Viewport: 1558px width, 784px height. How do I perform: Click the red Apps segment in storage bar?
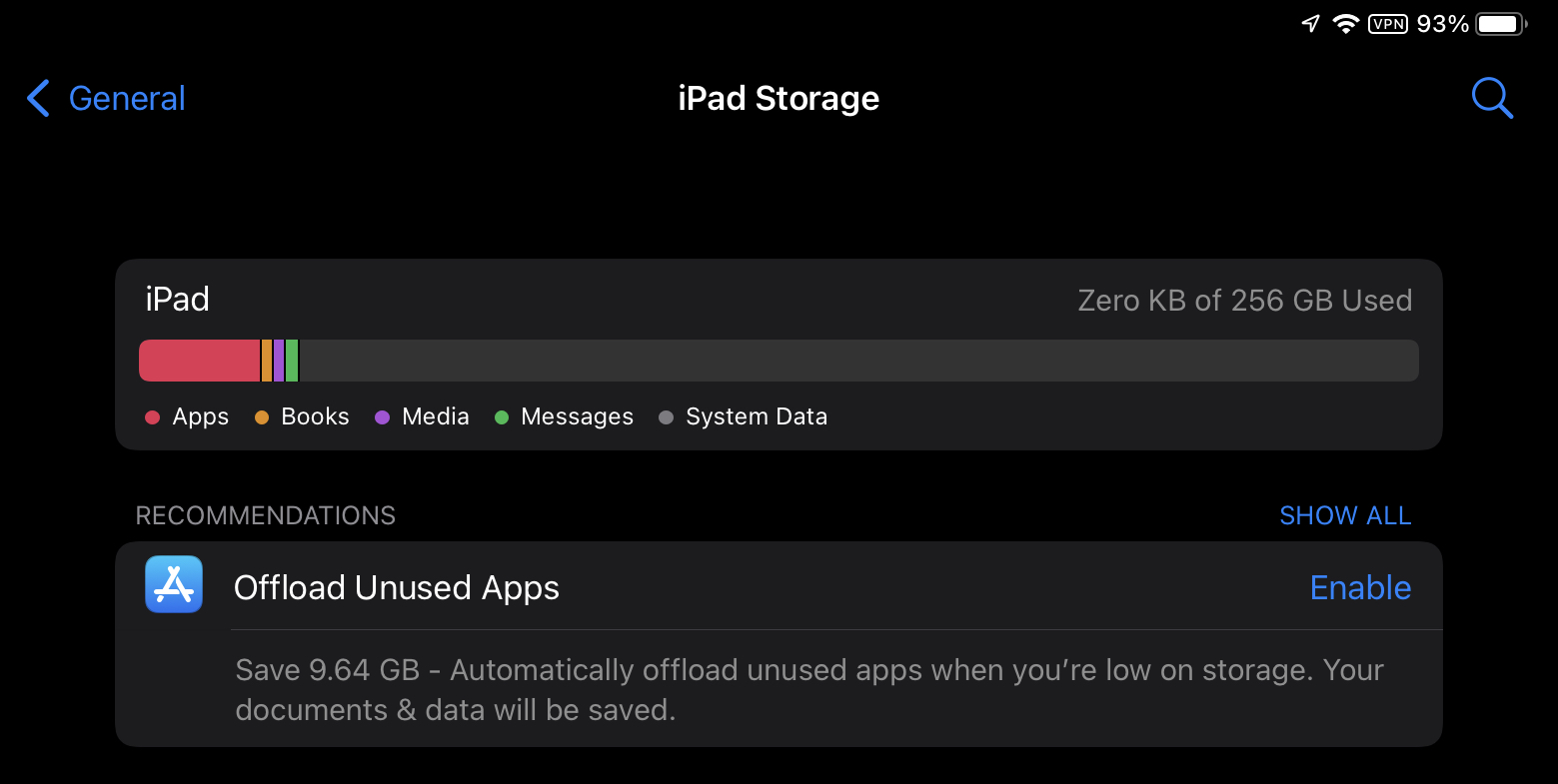click(x=199, y=361)
